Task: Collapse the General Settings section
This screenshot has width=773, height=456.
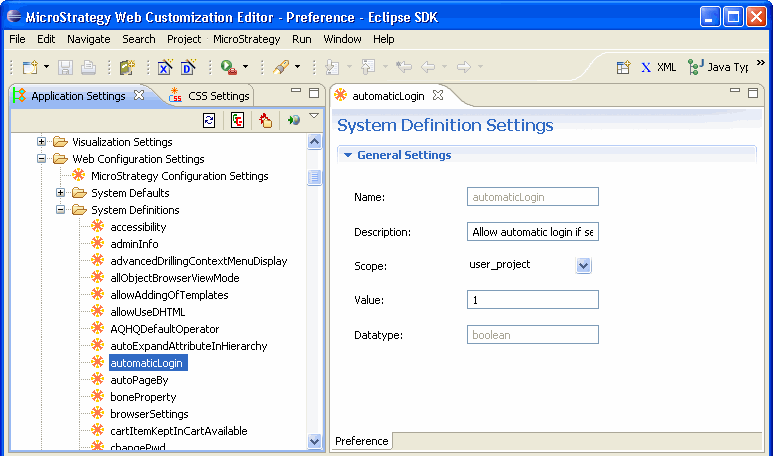Action: [348, 155]
